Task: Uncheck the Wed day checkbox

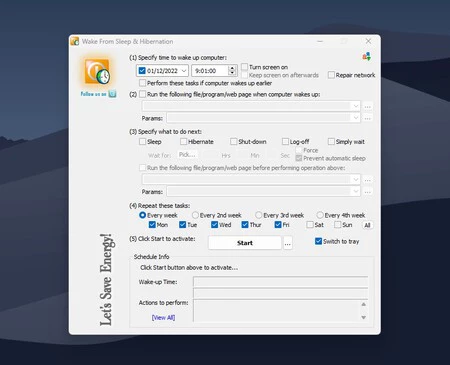Action: [214, 225]
